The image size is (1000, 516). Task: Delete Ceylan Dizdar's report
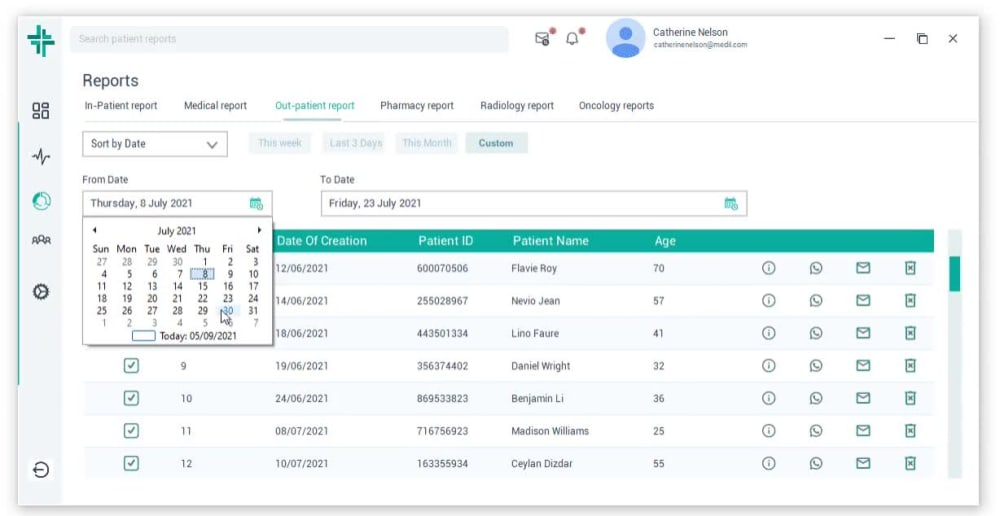pos(910,463)
